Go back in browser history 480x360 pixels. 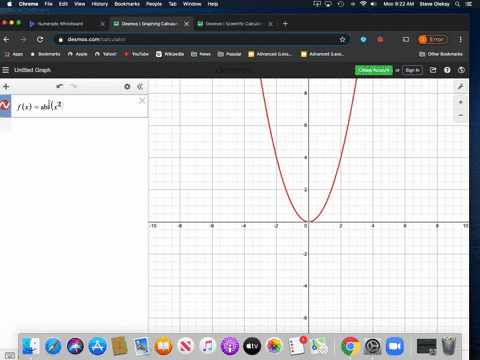tap(6, 39)
